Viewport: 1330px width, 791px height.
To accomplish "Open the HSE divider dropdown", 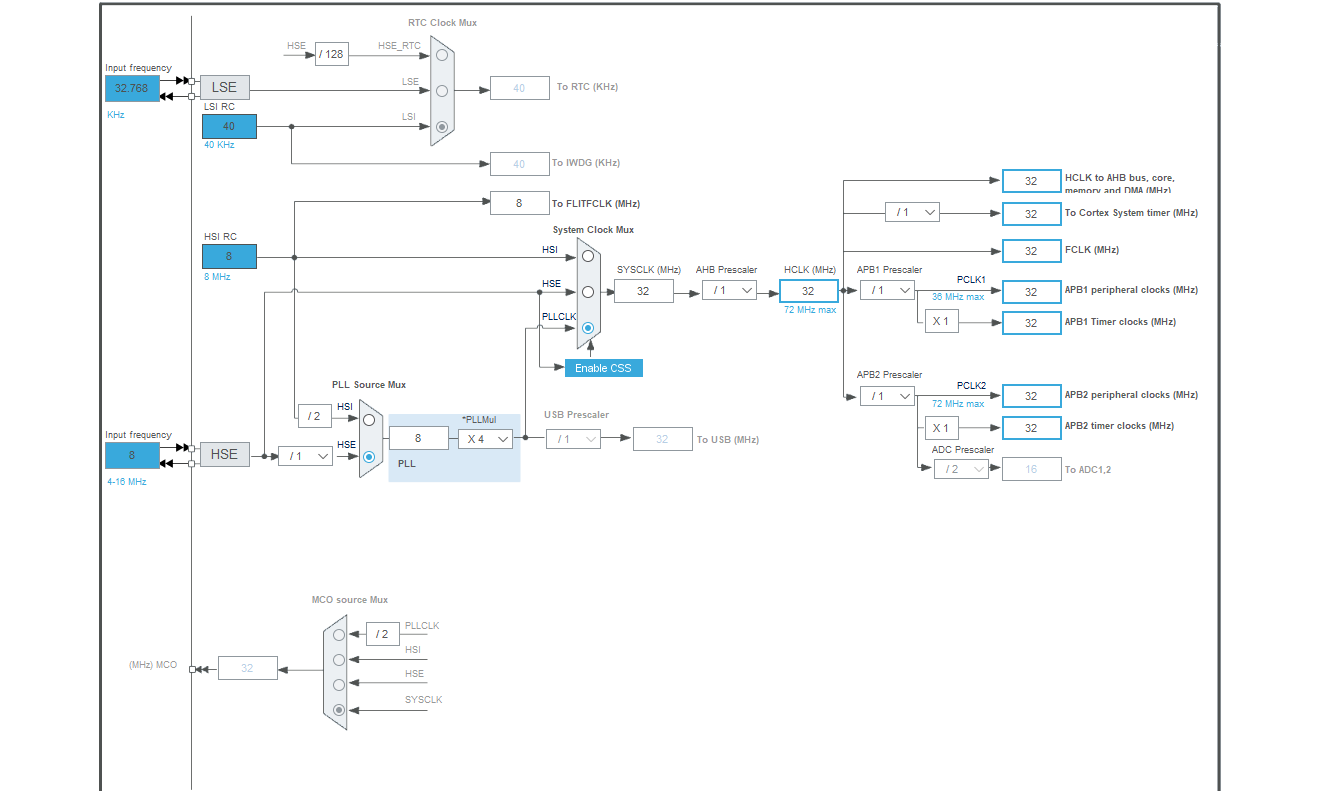I will click(x=305, y=455).
